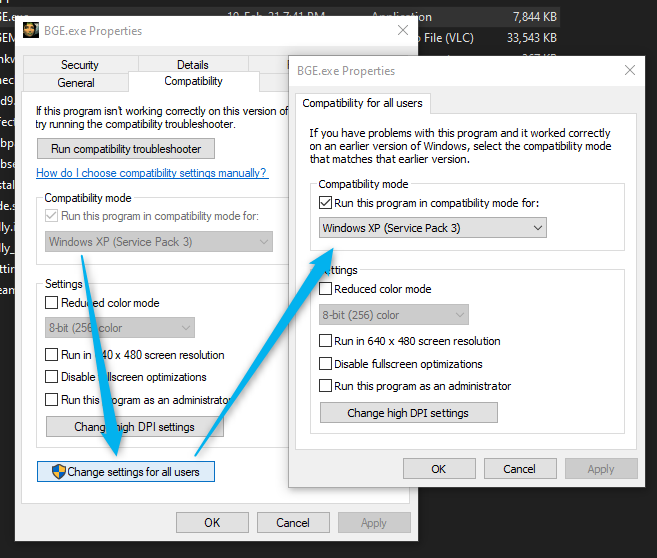The image size is (657, 558).
Task: Open How do I choose compatibility settings manually link
Action: pos(151,173)
